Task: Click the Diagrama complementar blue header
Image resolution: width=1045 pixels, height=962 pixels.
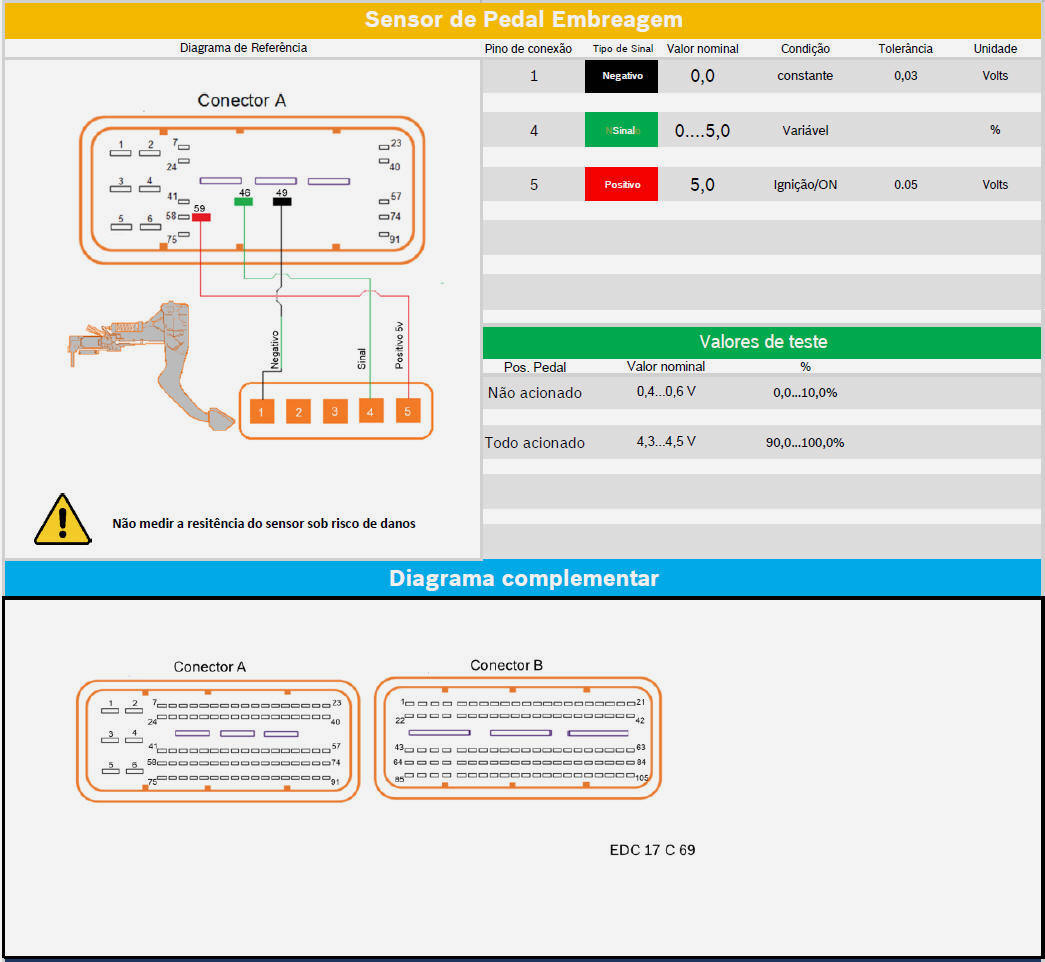Action: tap(523, 578)
